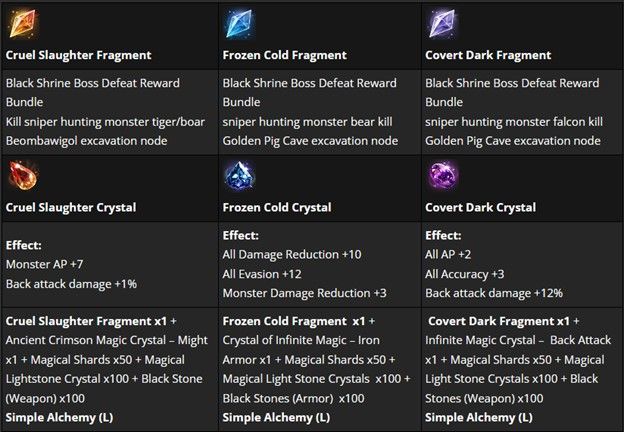Open the Frozen Cold Crystal heading
Viewport: 624px width, 432px height.
[277, 208]
